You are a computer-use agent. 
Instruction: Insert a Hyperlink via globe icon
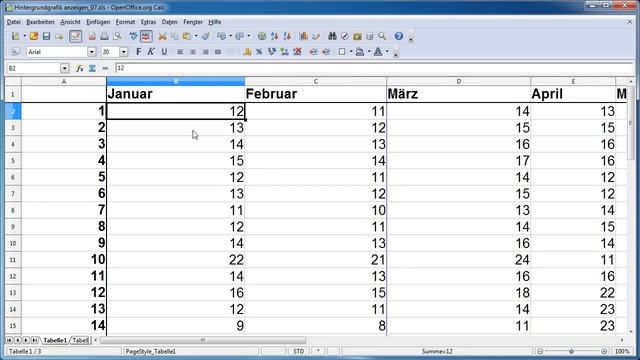click(262, 36)
